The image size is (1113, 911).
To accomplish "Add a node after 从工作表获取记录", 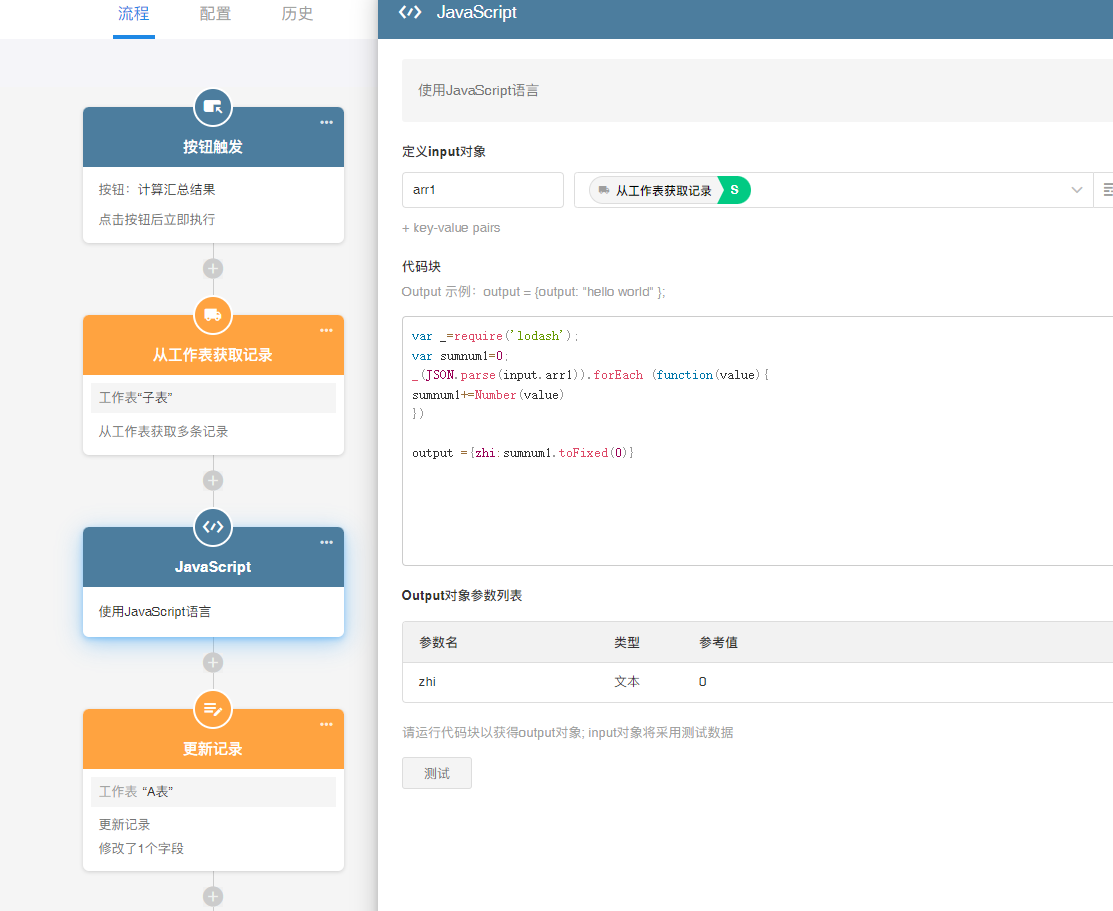I will 213,481.
